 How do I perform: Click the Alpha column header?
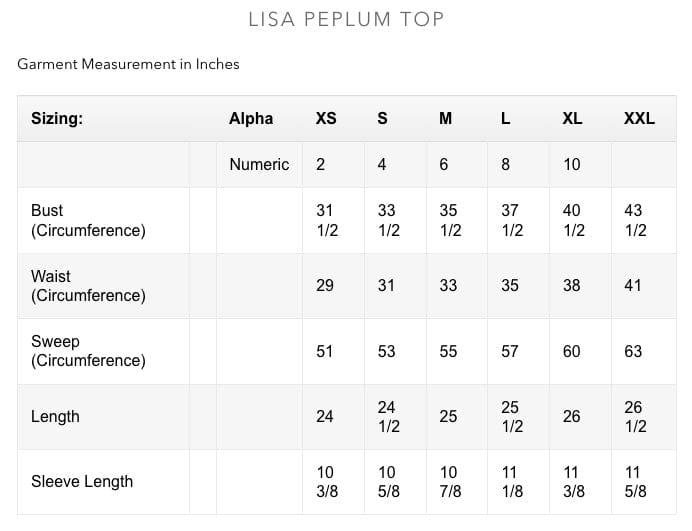coord(251,118)
